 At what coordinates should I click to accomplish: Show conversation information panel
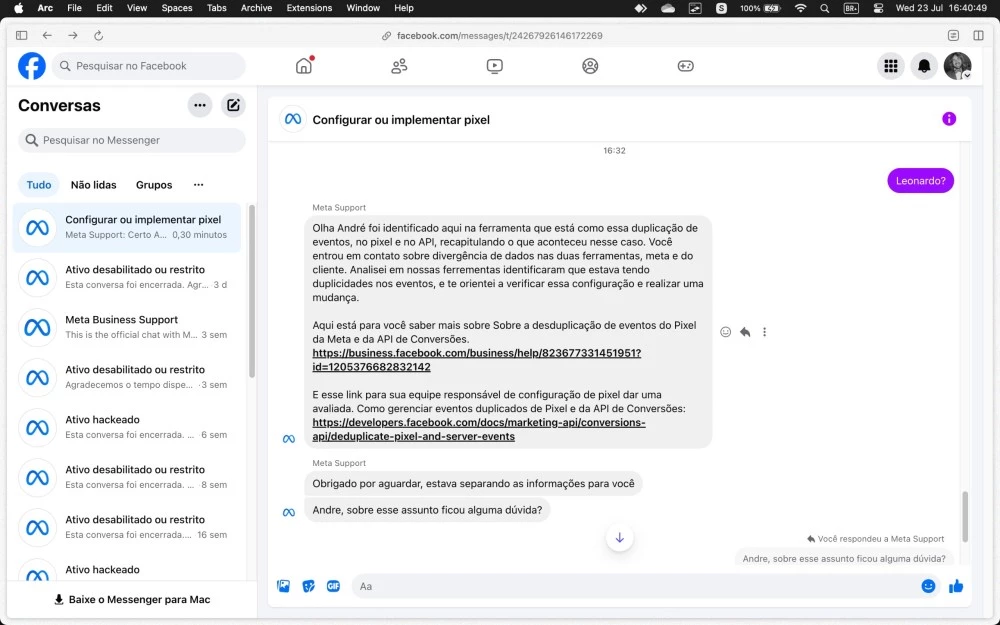[x=949, y=119]
